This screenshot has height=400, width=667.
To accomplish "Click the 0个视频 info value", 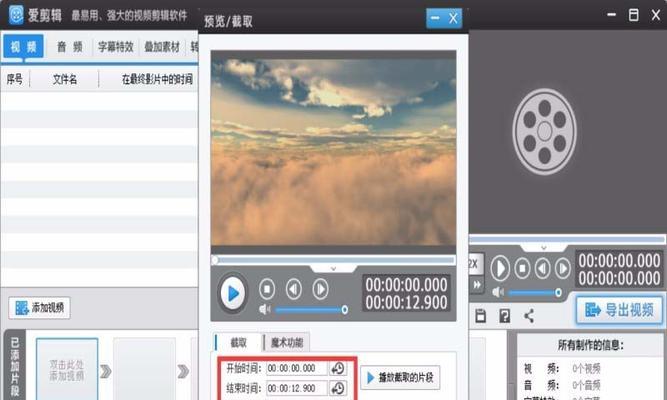I will pyautogui.click(x=586, y=368).
